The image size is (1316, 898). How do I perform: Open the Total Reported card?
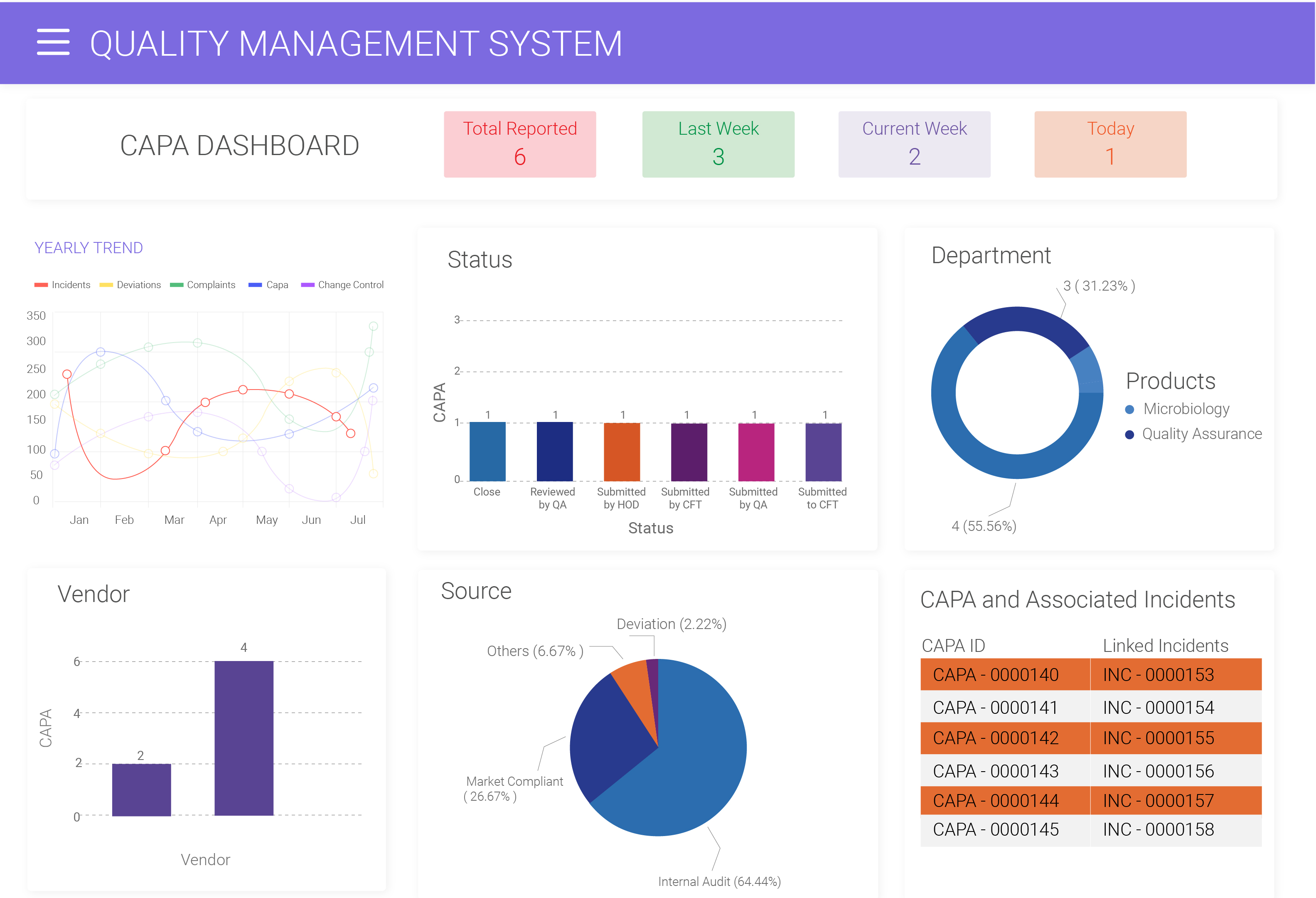pyautogui.click(x=519, y=143)
